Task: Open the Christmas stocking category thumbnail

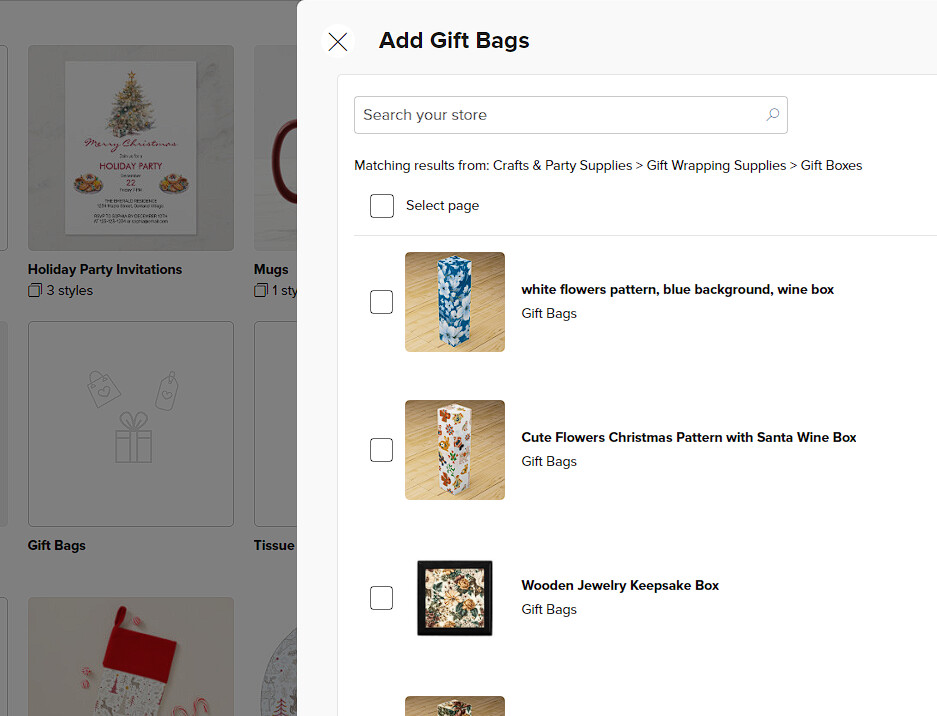Action: pos(131,656)
